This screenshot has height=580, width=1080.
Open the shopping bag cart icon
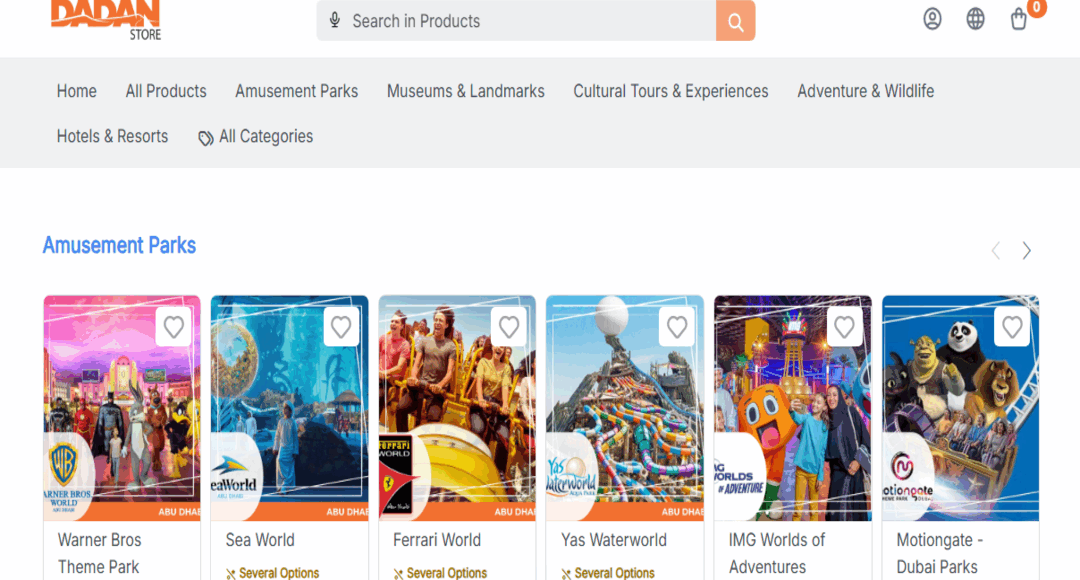point(1019,19)
